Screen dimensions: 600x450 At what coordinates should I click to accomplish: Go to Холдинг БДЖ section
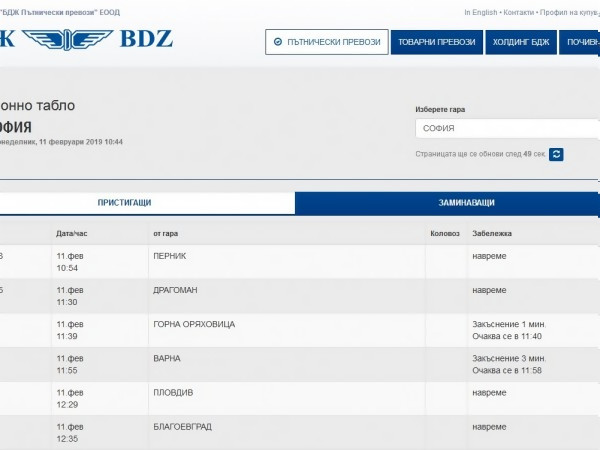[526, 42]
